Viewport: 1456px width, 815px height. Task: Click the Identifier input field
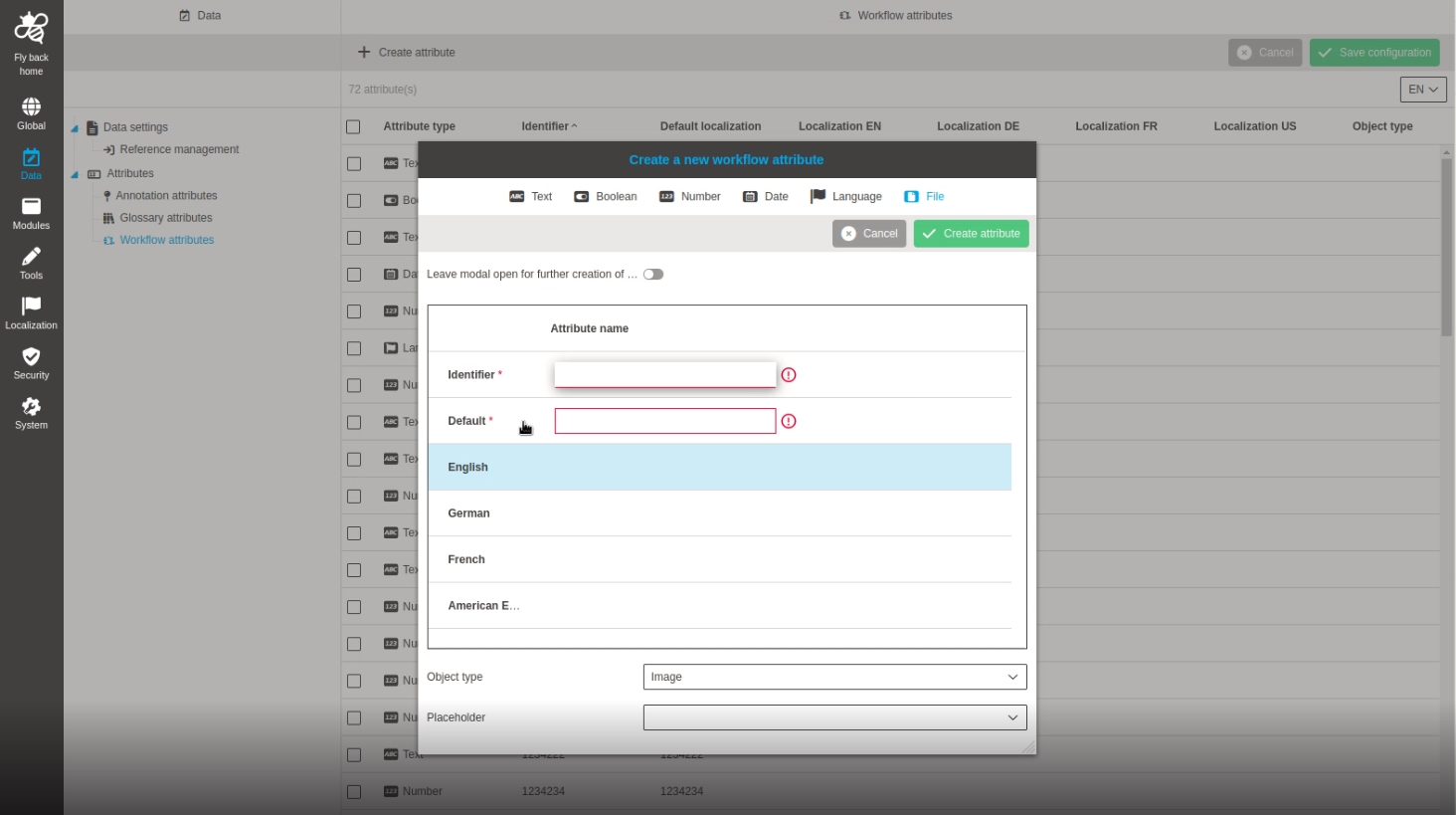click(x=665, y=374)
